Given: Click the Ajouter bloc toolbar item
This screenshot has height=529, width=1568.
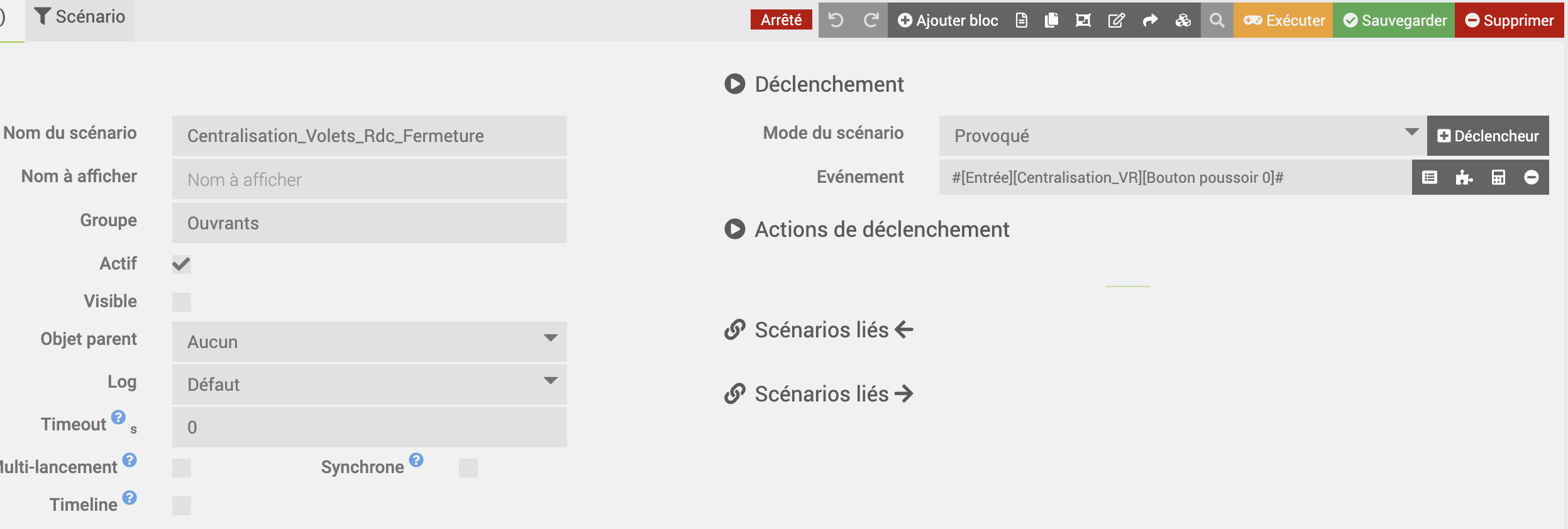Looking at the screenshot, I should pos(948,20).
